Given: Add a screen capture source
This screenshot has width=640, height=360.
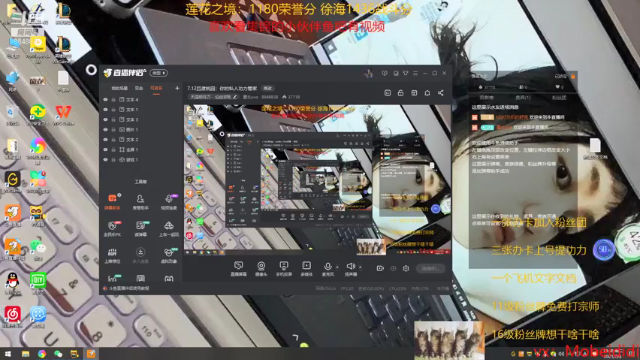Looking at the screenshot, I should pos(238,269).
